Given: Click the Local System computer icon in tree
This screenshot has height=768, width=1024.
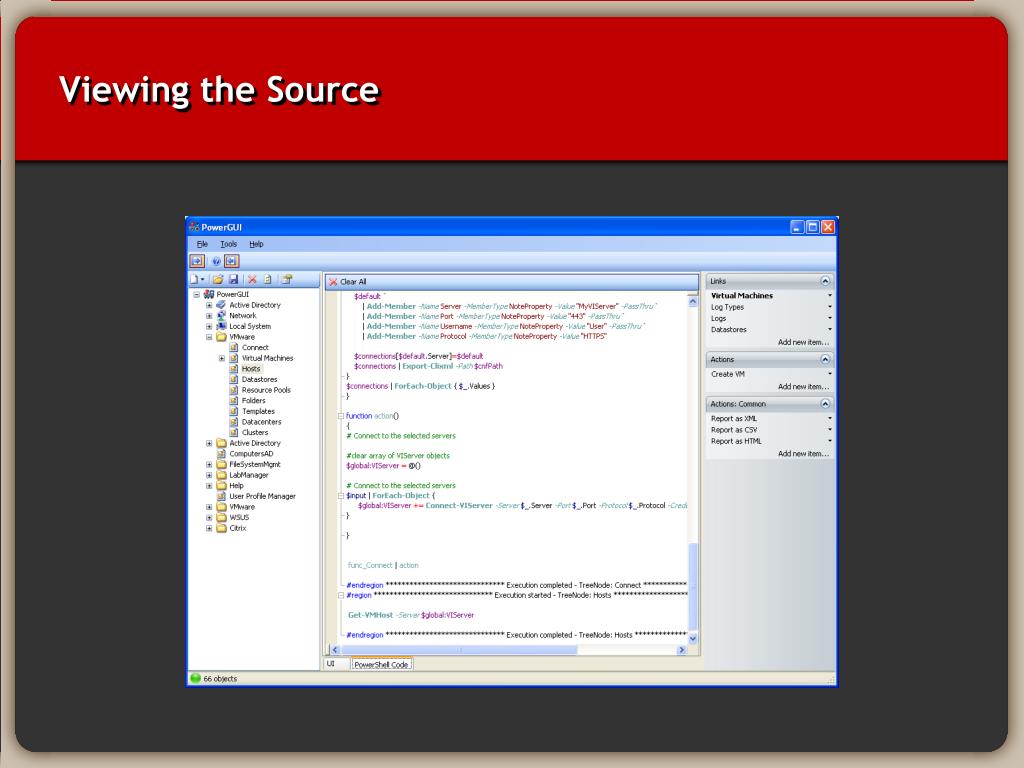Looking at the screenshot, I should (221, 326).
